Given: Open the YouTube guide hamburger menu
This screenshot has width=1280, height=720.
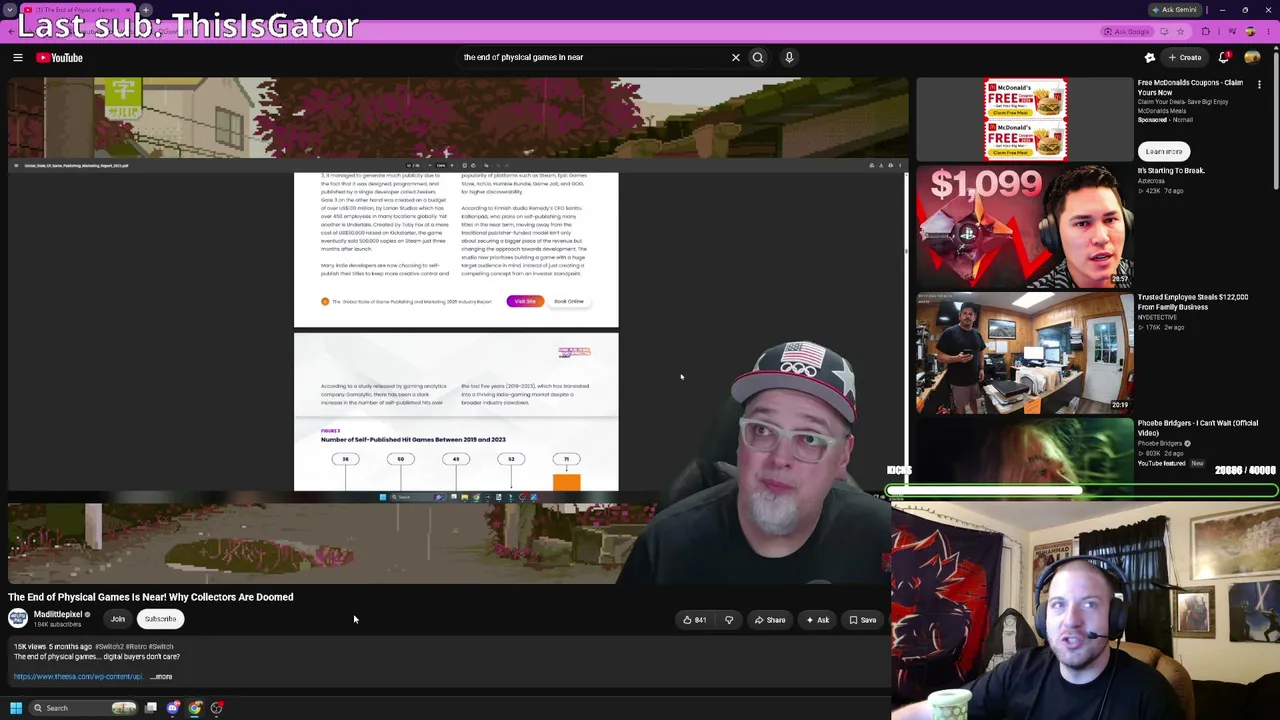Looking at the screenshot, I should point(18,58).
